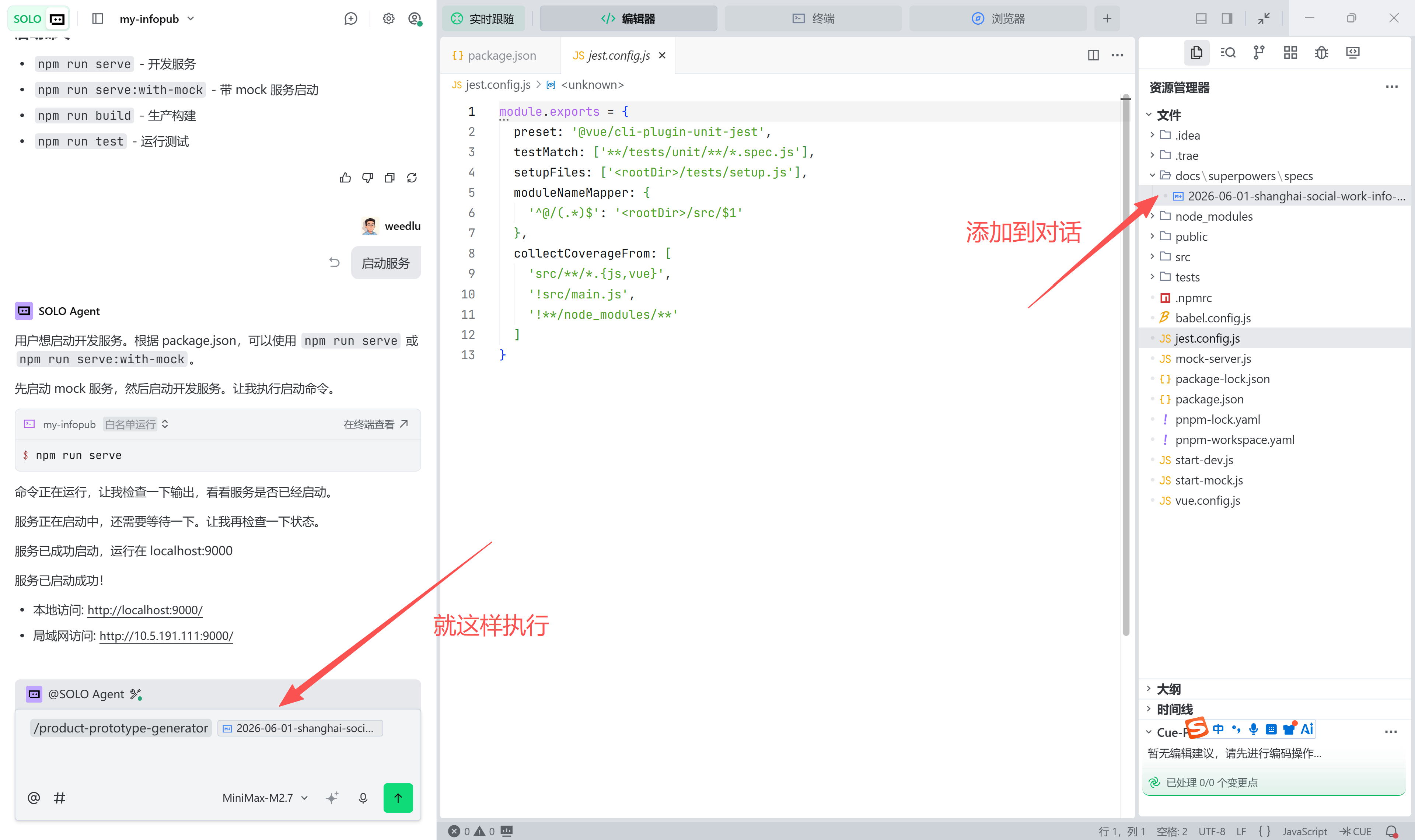The height and width of the screenshot is (840, 1415).
Task: Toggle the bottom panel layout icon
Action: click(x=1201, y=19)
